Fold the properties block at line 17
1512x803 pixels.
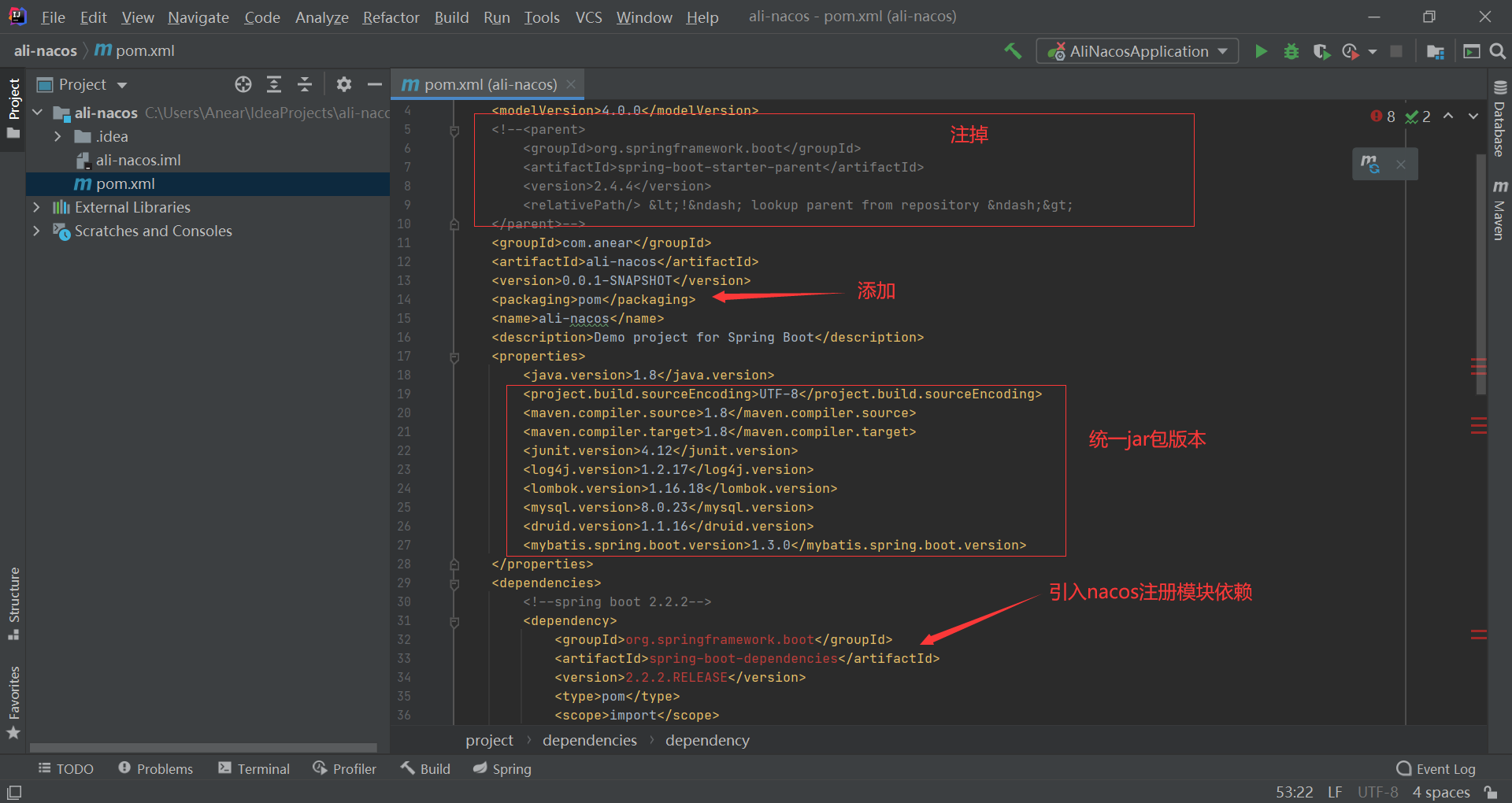click(454, 357)
